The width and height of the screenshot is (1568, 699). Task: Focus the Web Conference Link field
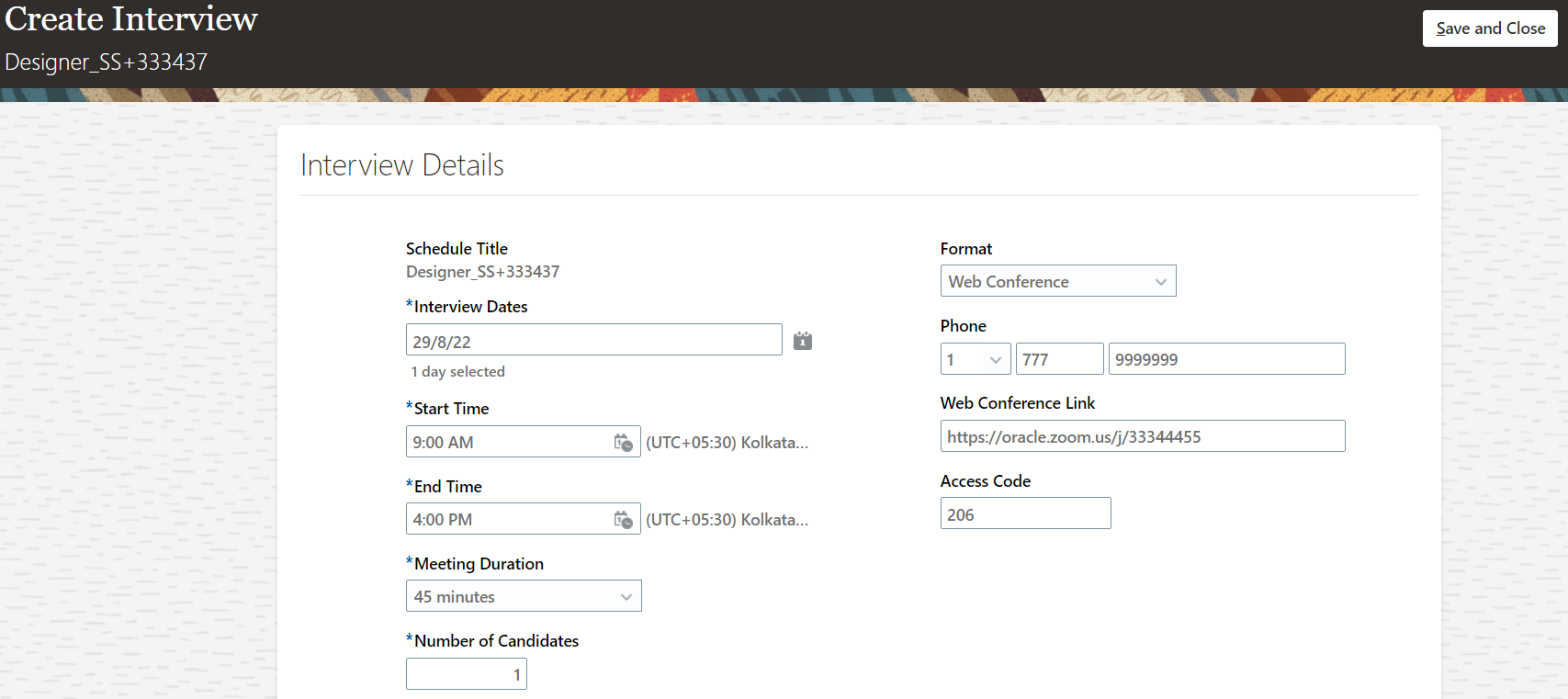(1142, 437)
